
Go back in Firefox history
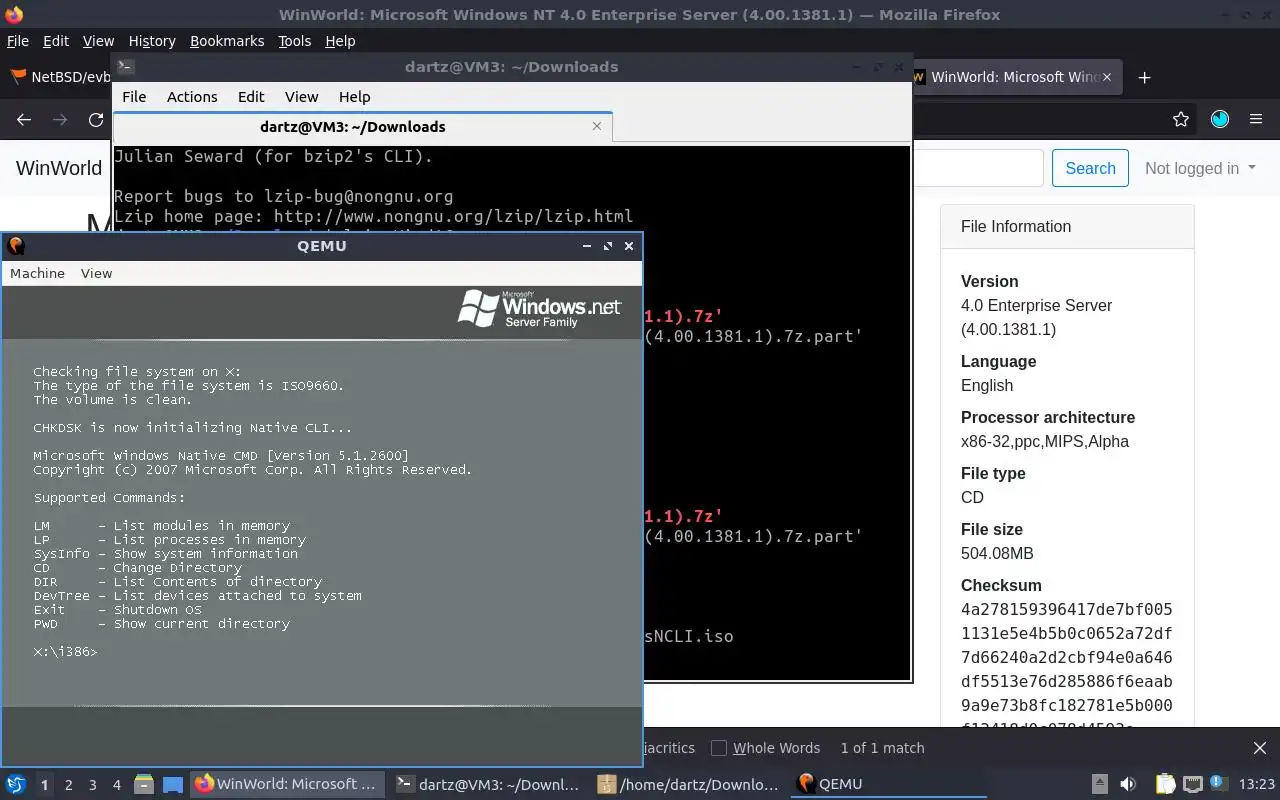24,119
